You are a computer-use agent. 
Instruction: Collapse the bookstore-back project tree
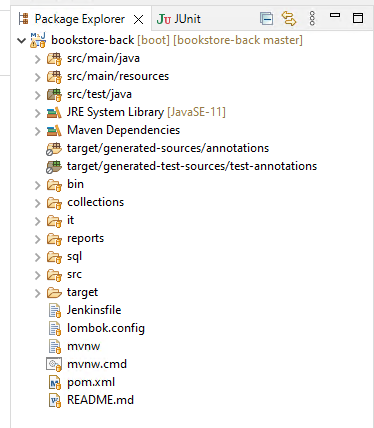21,41
